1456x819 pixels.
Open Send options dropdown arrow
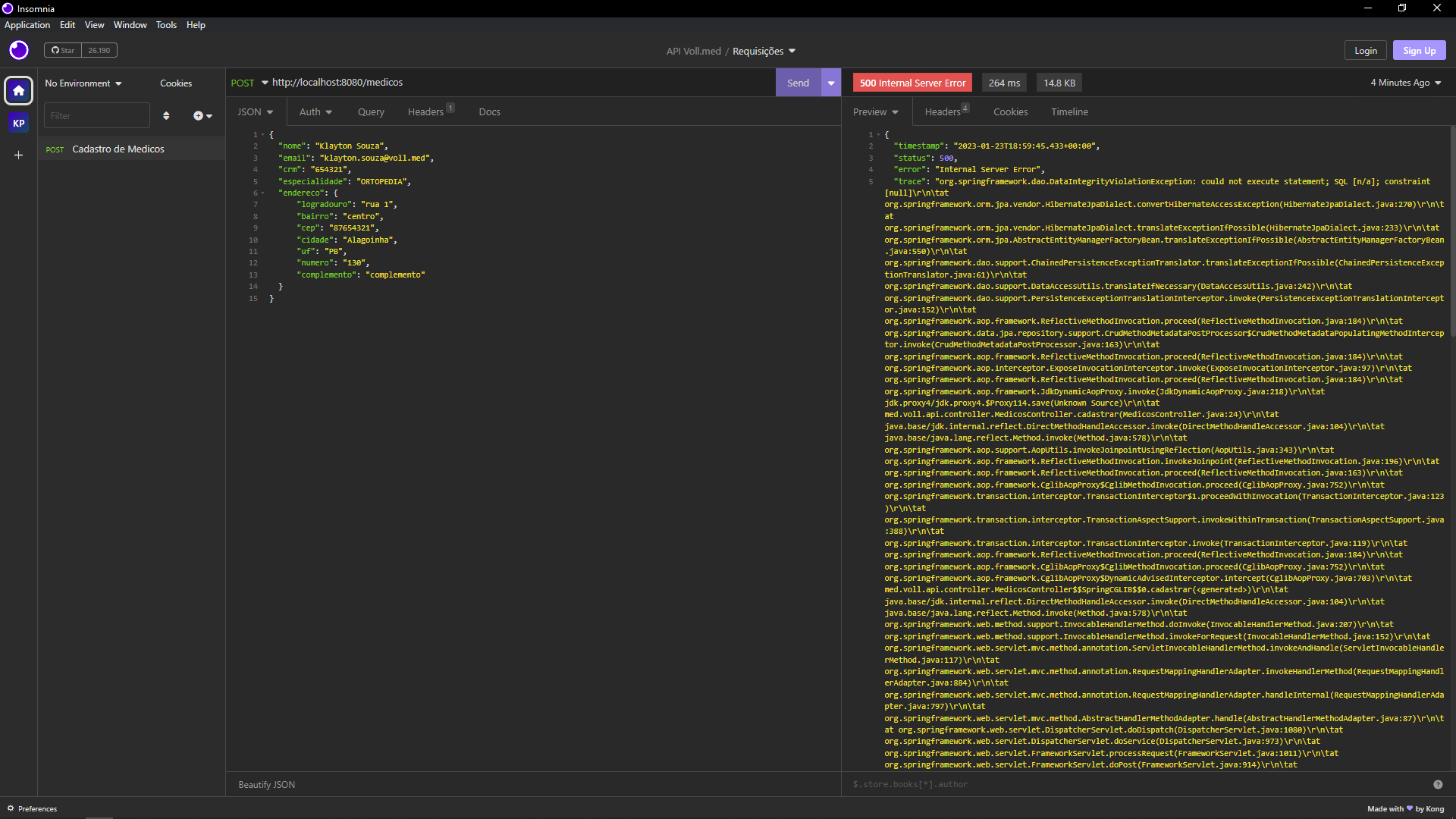(x=831, y=83)
